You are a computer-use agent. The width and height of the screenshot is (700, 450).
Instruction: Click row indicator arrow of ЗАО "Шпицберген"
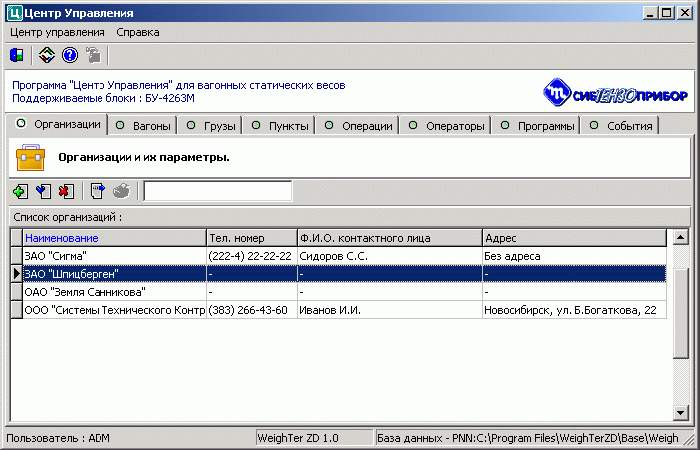pos(17,274)
